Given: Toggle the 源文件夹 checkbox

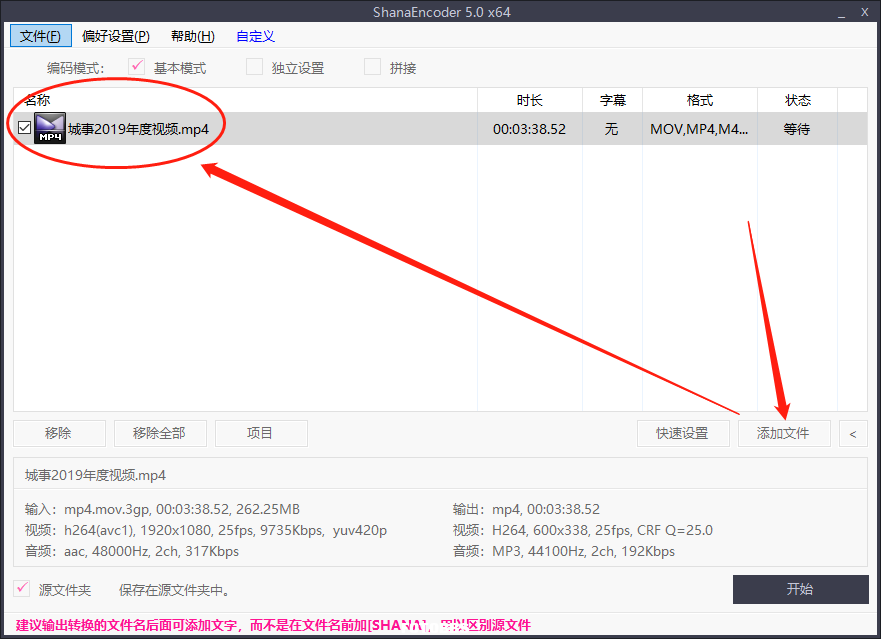Looking at the screenshot, I should 22,588.
